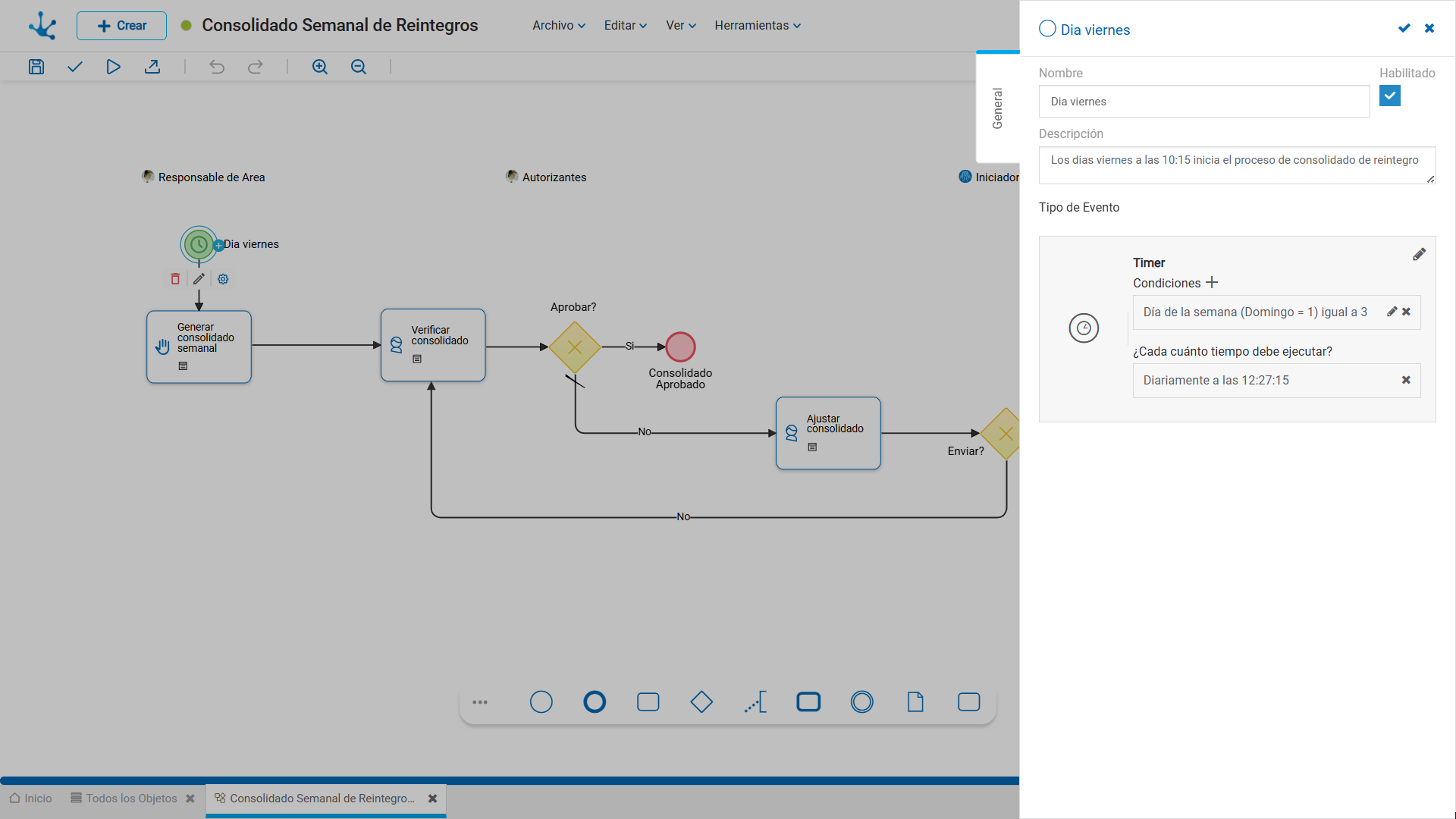
Task: Edit the Dia viernes event with pencil icon
Action: tap(199, 279)
